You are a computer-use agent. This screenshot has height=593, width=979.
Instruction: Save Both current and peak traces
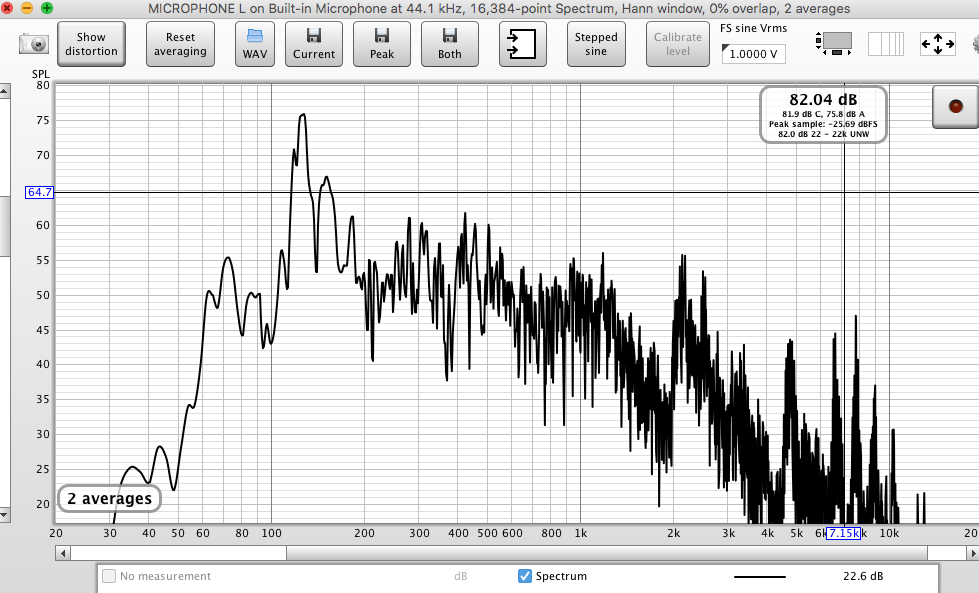[450, 44]
